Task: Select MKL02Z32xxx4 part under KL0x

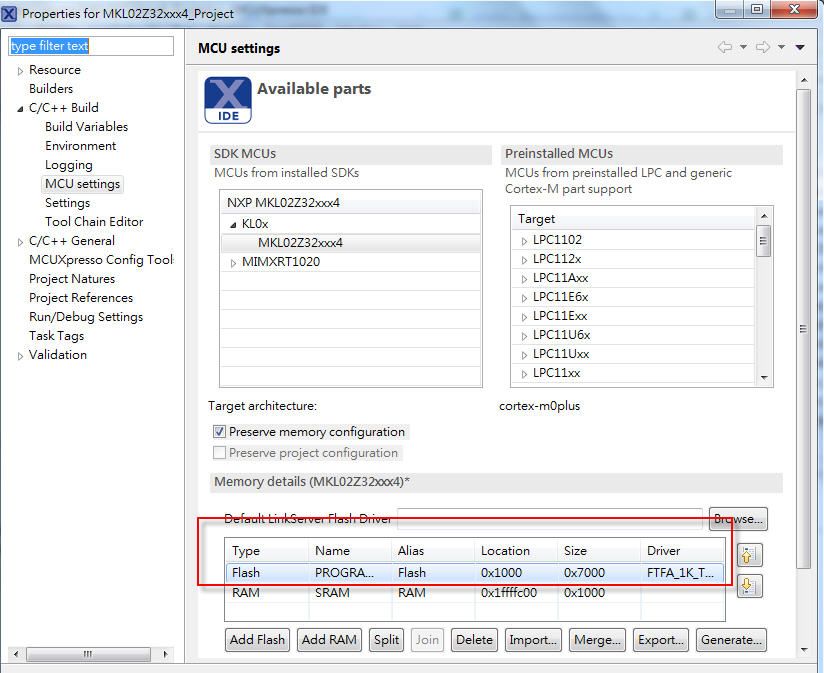Action: (300, 243)
